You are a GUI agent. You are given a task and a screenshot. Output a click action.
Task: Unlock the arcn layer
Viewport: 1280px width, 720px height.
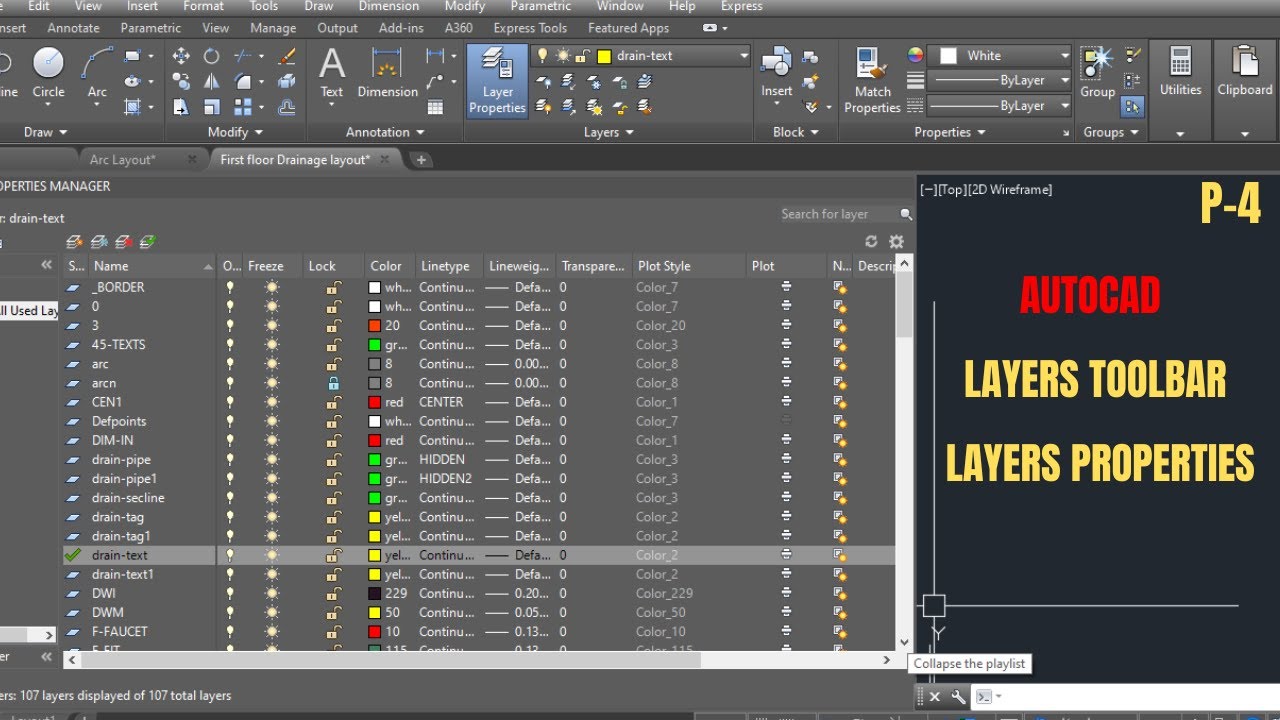click(x=333, y=383)
